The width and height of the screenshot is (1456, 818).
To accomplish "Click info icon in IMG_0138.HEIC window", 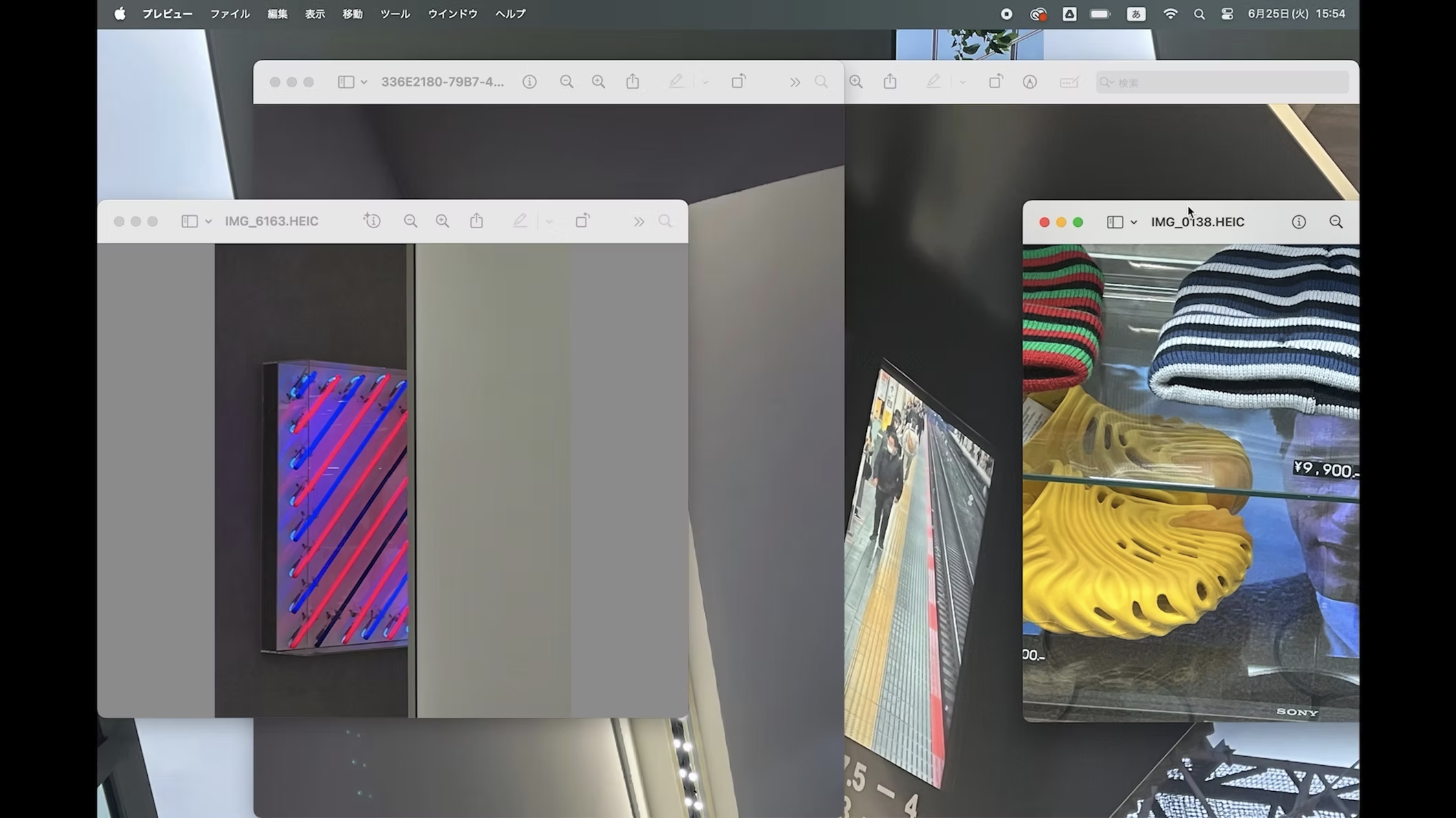I will (1299, 222).
